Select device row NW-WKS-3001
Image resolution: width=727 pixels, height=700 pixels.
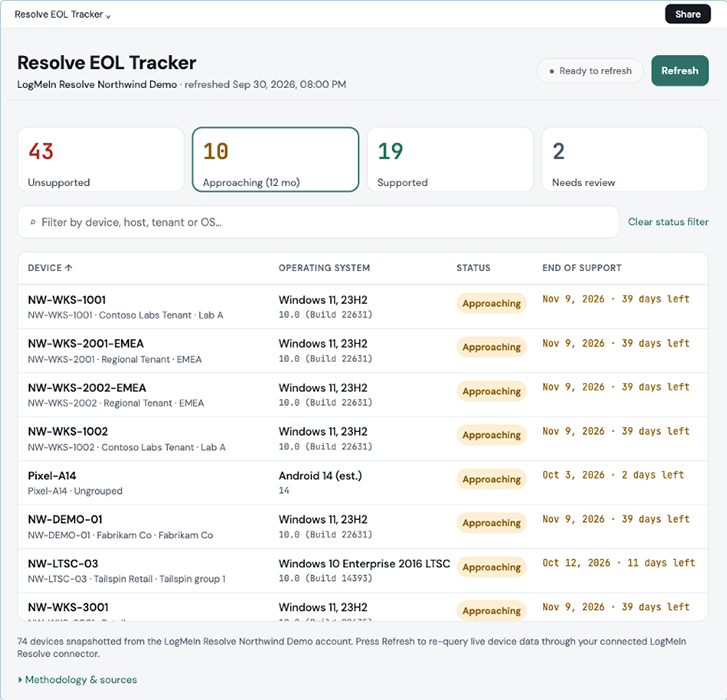363,607
